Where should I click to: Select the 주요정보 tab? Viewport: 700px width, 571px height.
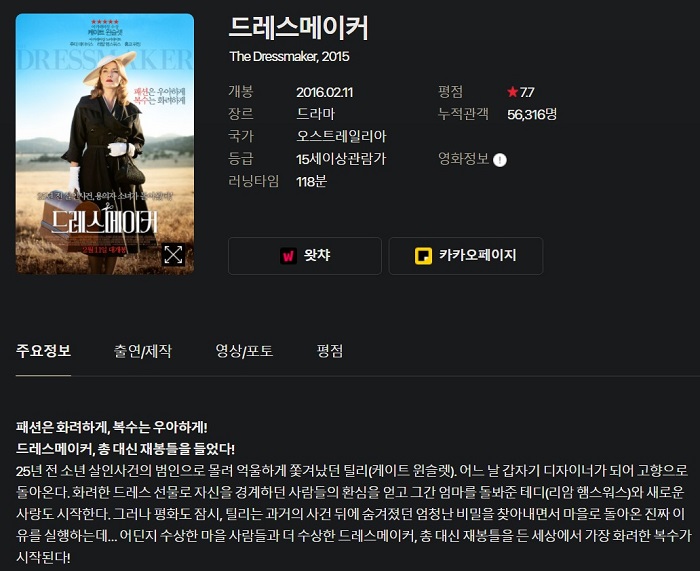(43, 351)
